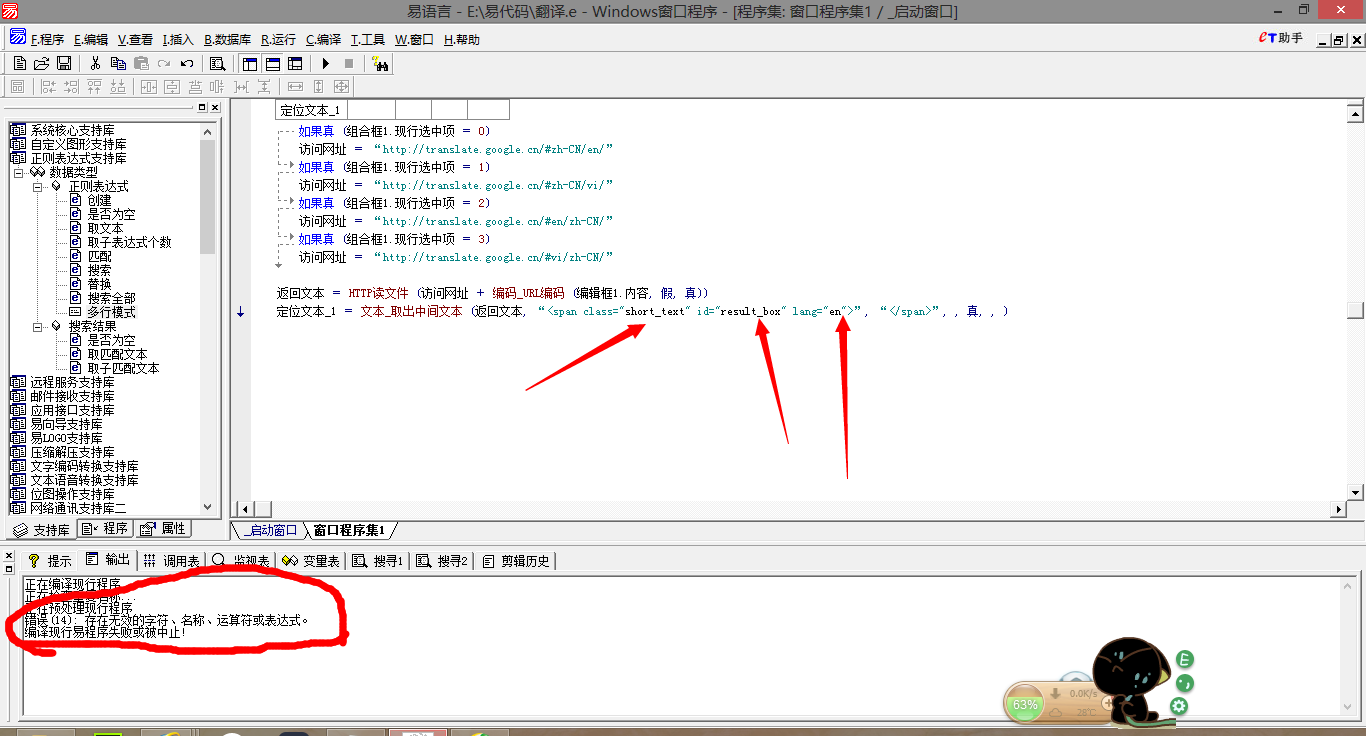Viewport: 1366px width, 736px height.
Task: Switch to the 支持库 panel tab
Action: (x=42, y=530)
